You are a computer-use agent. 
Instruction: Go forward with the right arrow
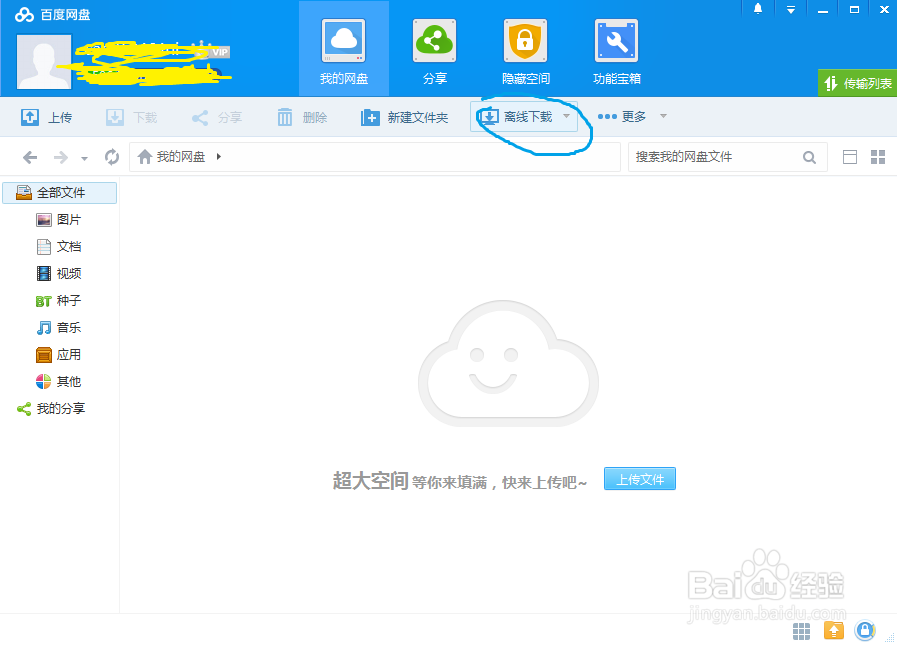click(61, 157)
